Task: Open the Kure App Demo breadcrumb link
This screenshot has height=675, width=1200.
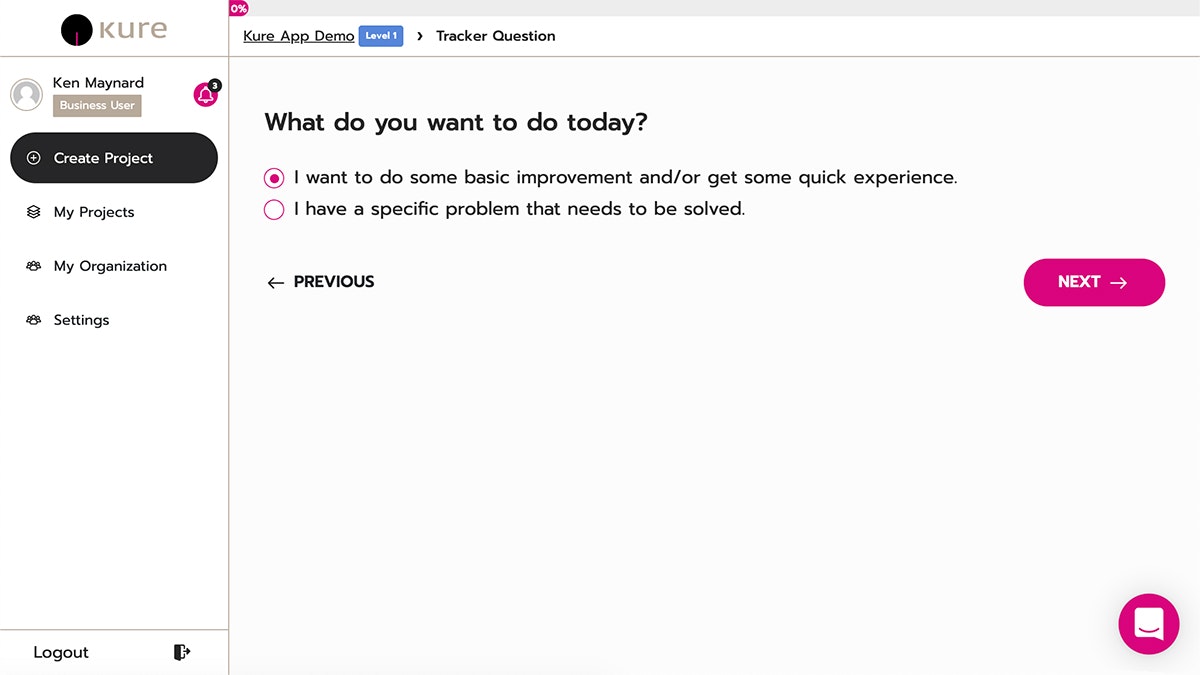Action: click(299, 36)
